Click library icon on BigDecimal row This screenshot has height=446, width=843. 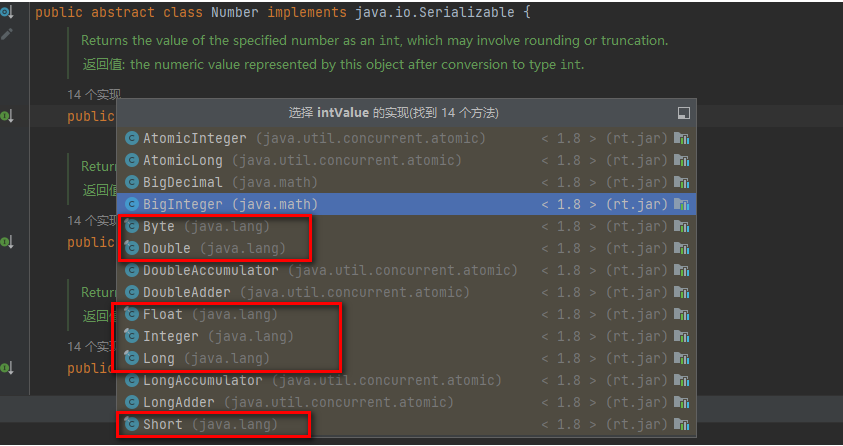point(682,182)
